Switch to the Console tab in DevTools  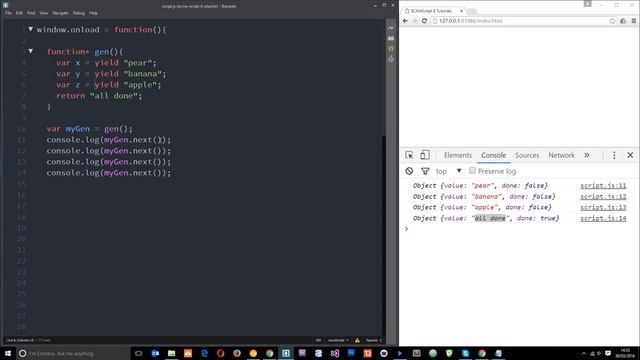(493, 155)
